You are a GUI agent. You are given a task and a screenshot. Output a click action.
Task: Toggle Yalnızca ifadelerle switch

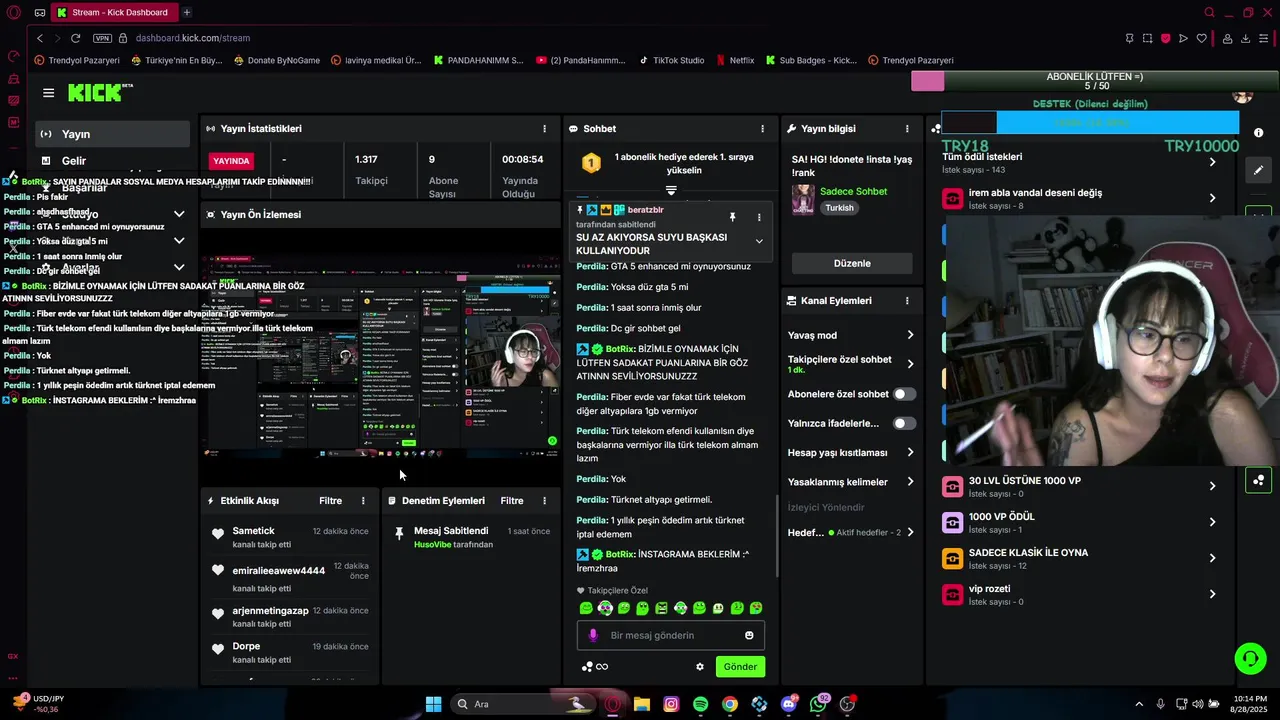pos(904,423)
